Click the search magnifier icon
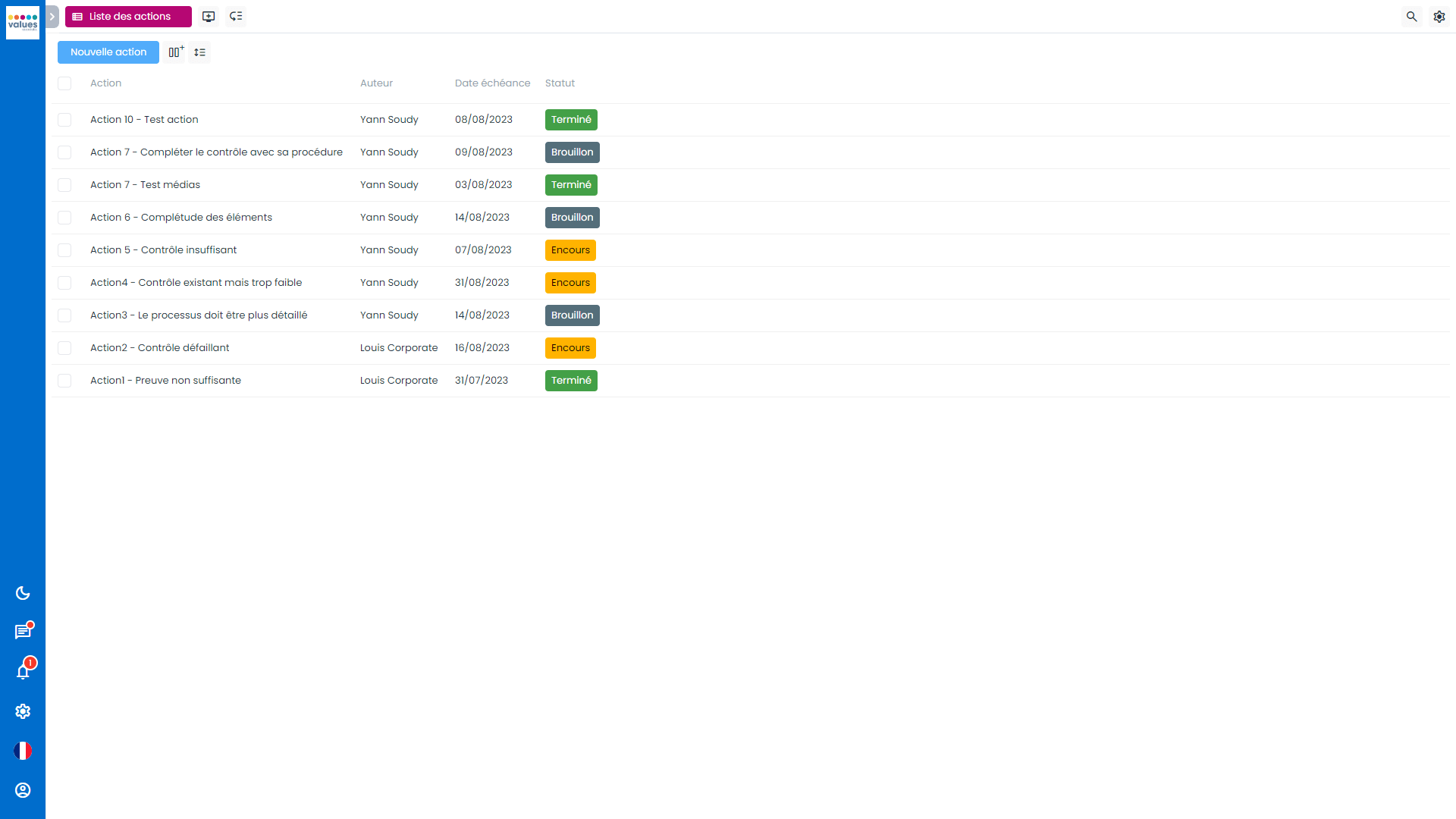This screenshot has height=819, width=1456. click(x=1411, y=17)
